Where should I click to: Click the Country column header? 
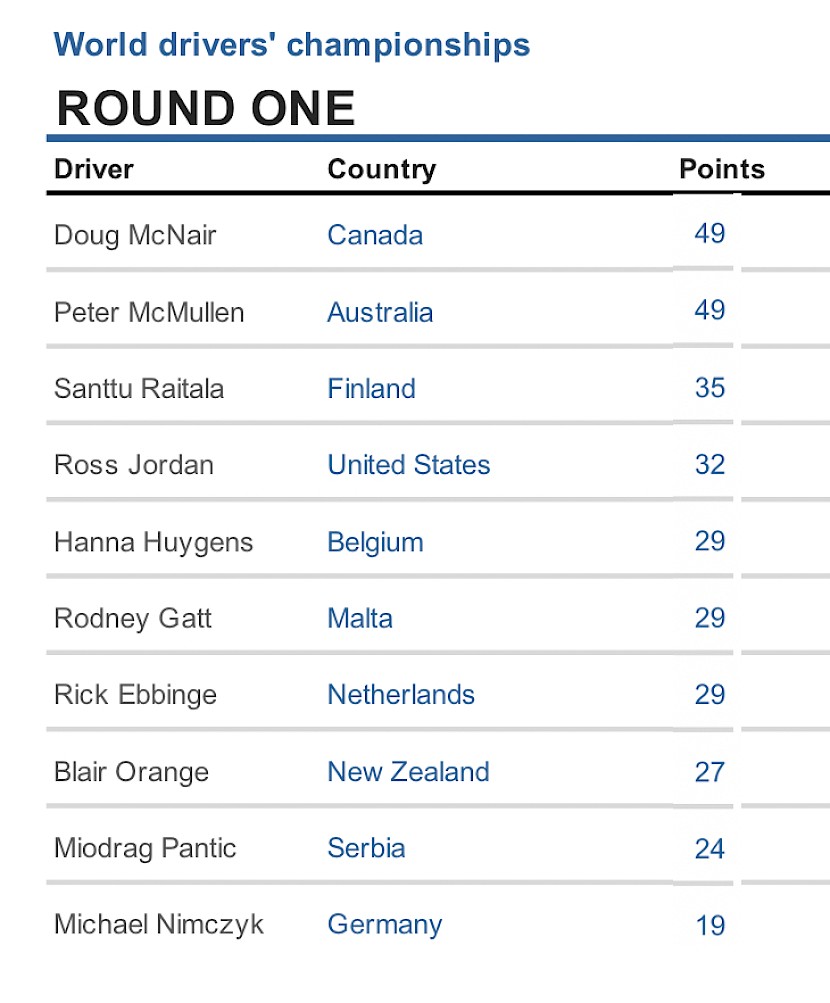coord(382,170)
